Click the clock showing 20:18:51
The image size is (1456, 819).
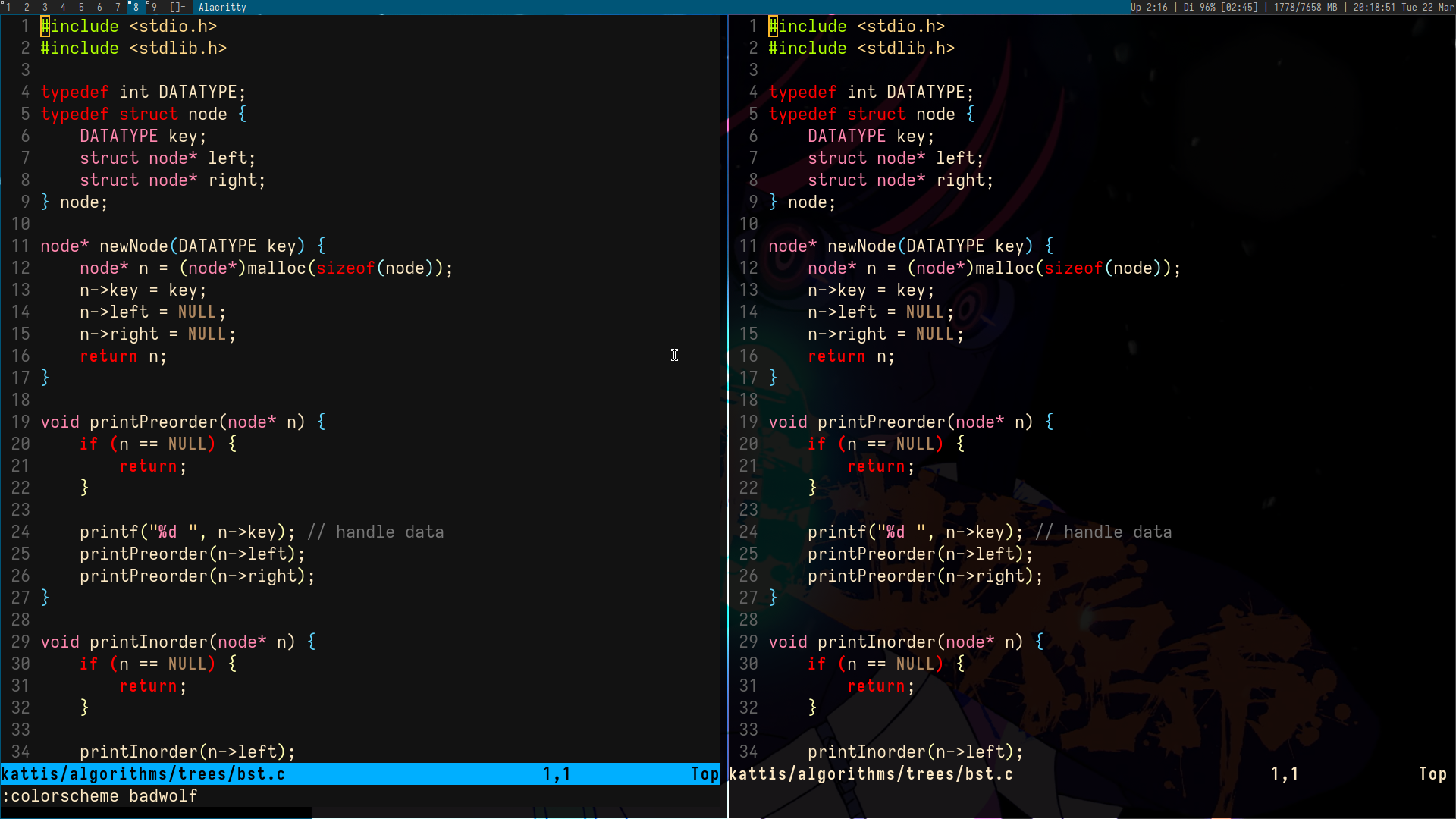point(1374,7)
